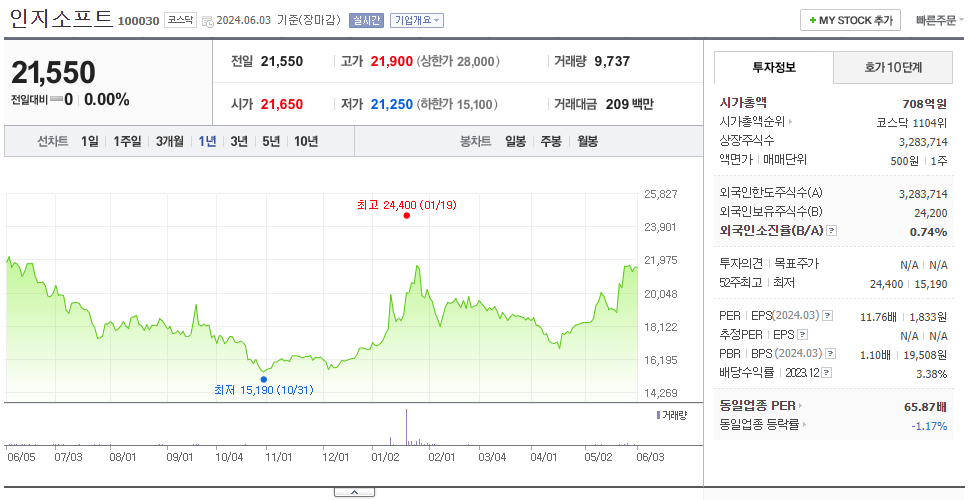
Task: Click 배당수익률 value 3.38%
Action: (932, 373)
